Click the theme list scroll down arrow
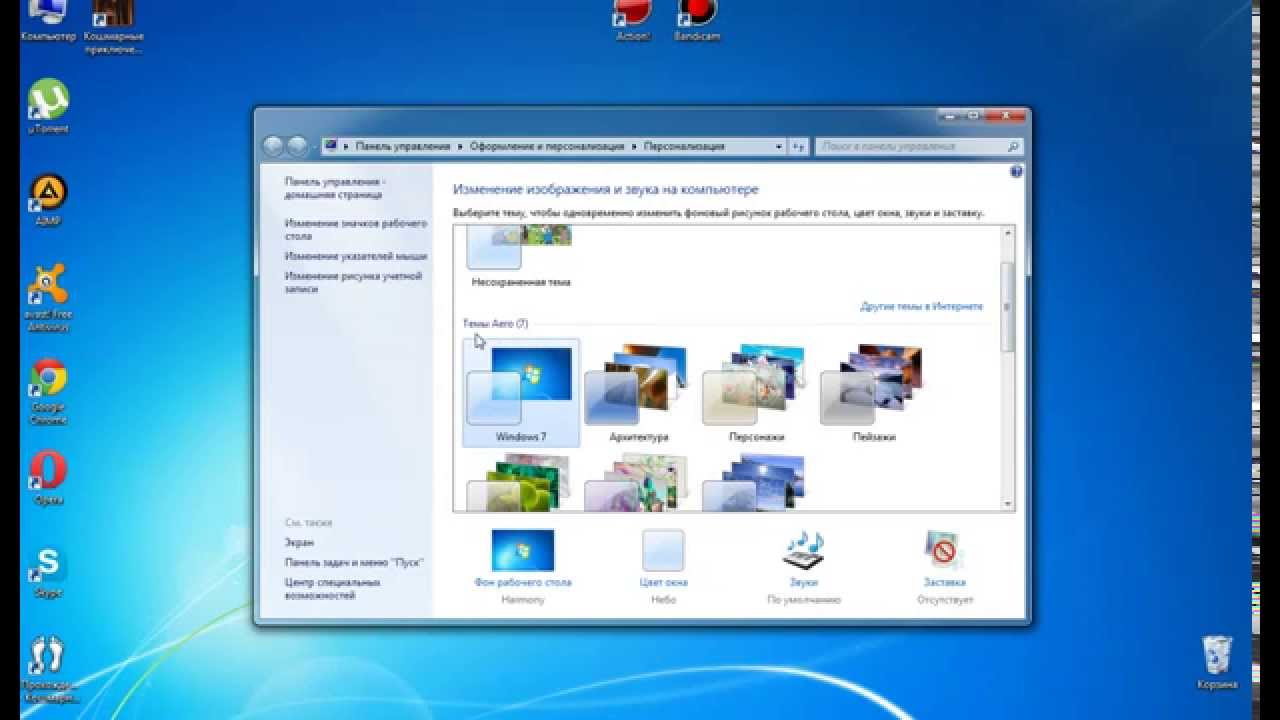The height and width of the screenshot is (720, 1280). 1007,504
